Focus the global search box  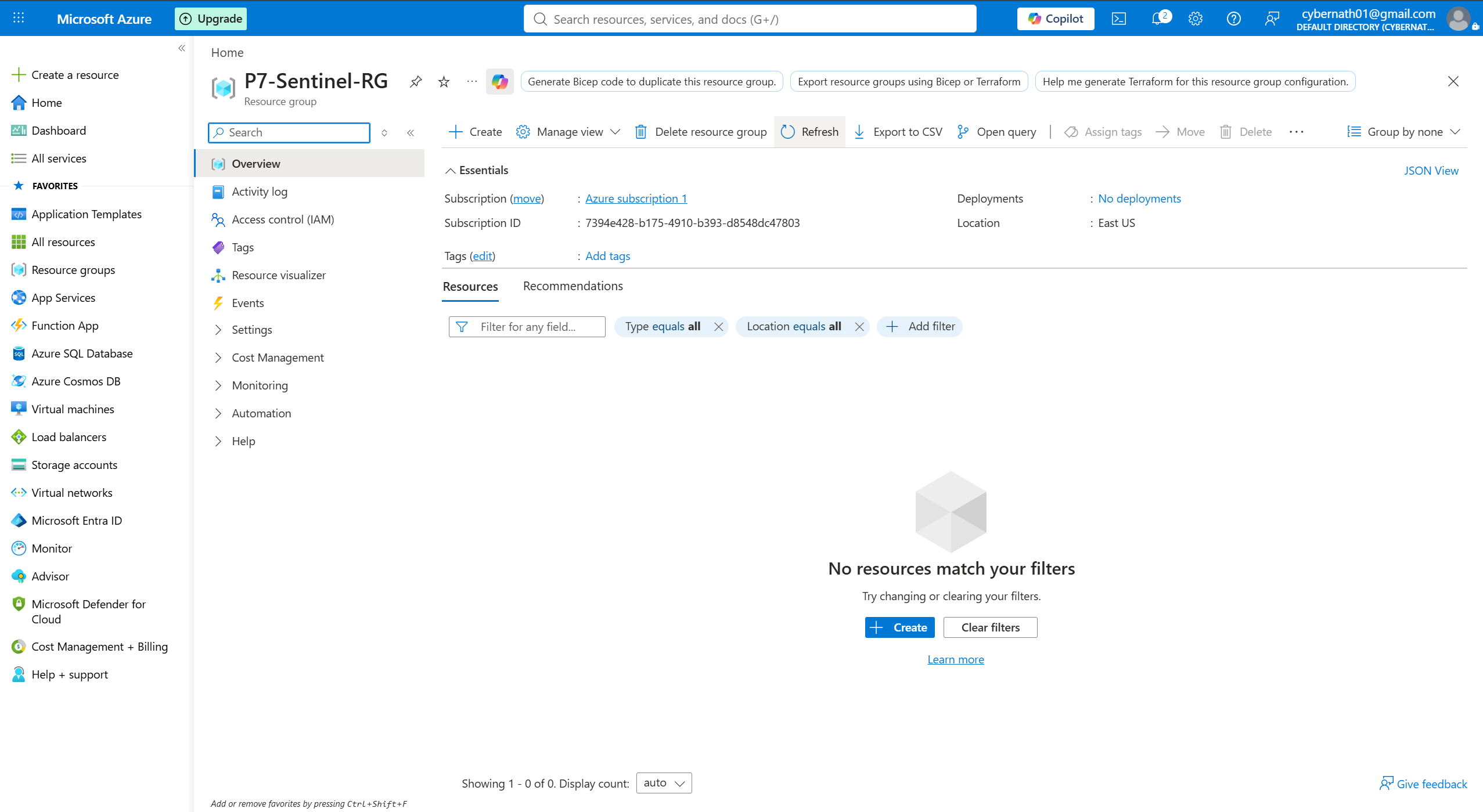[750, 19]
